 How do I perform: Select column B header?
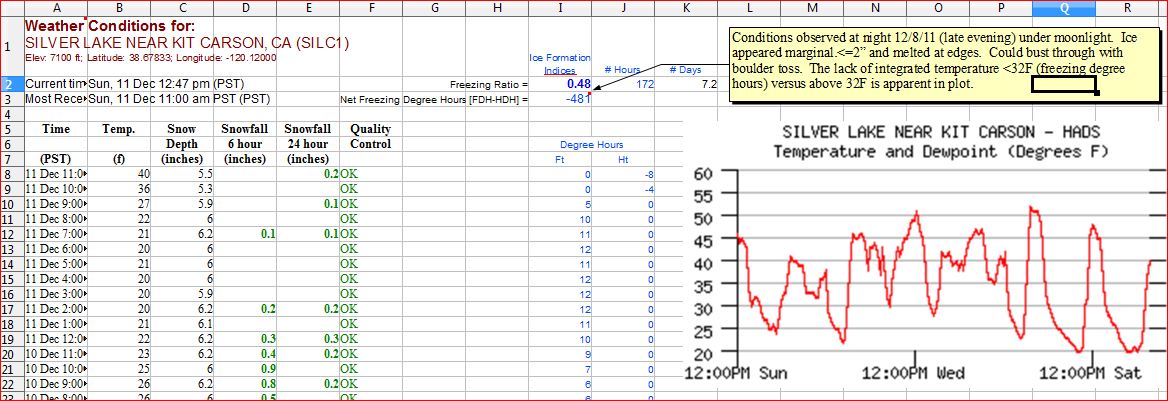pos(119,7)
